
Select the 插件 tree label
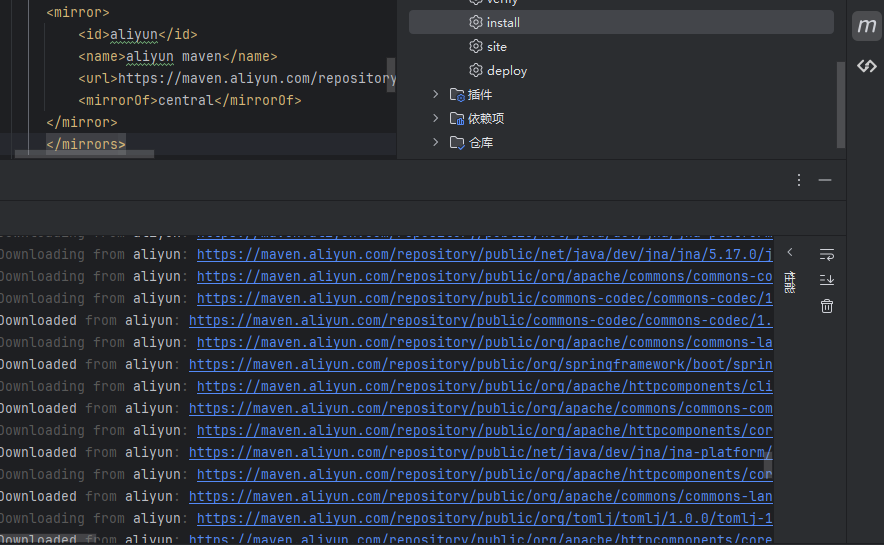coord(480,95)
